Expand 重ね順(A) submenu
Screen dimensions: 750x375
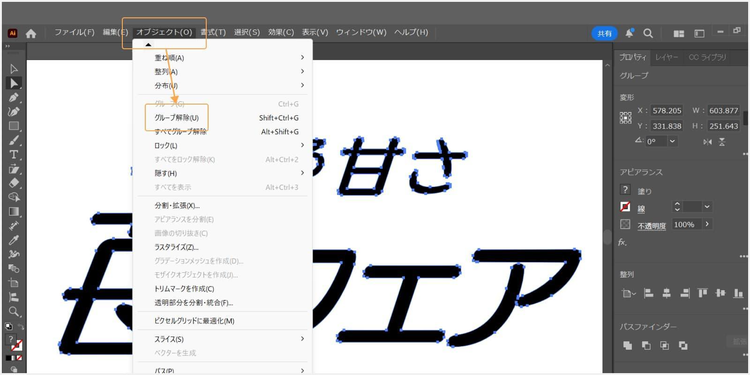coord(302,57)
